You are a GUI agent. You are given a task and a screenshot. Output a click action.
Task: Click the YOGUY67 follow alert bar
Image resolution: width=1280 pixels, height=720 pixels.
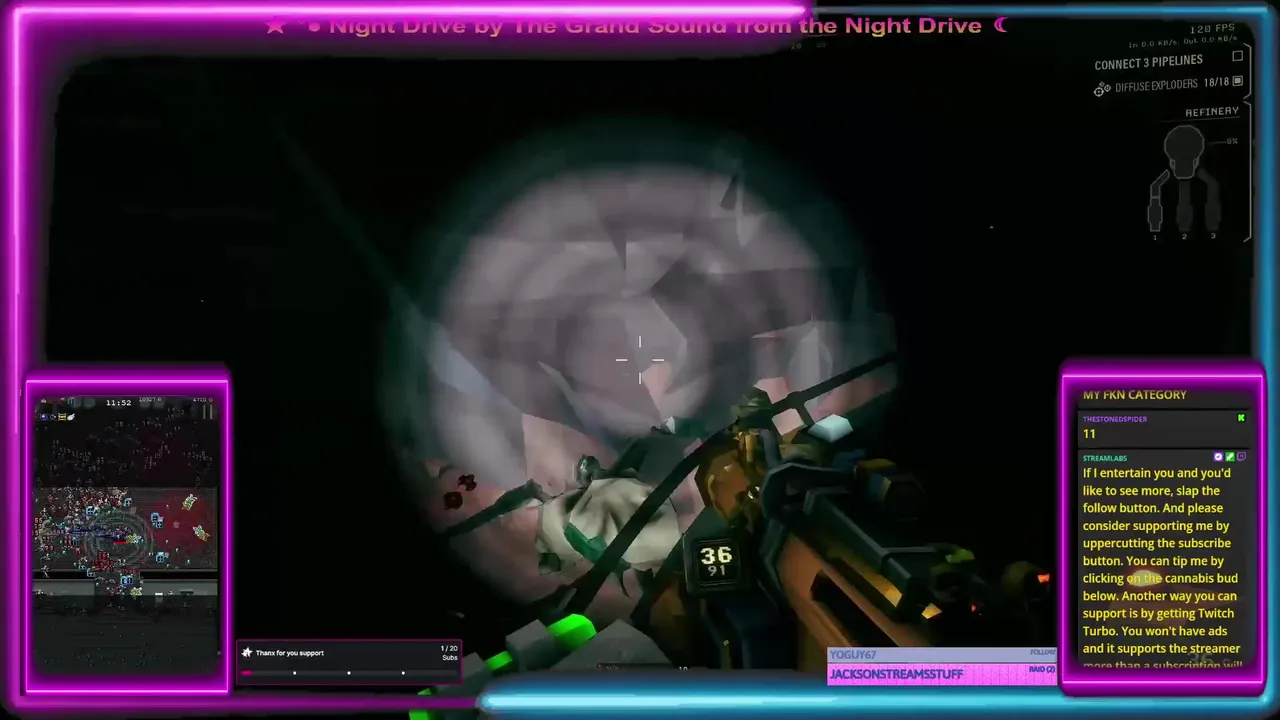942,655
